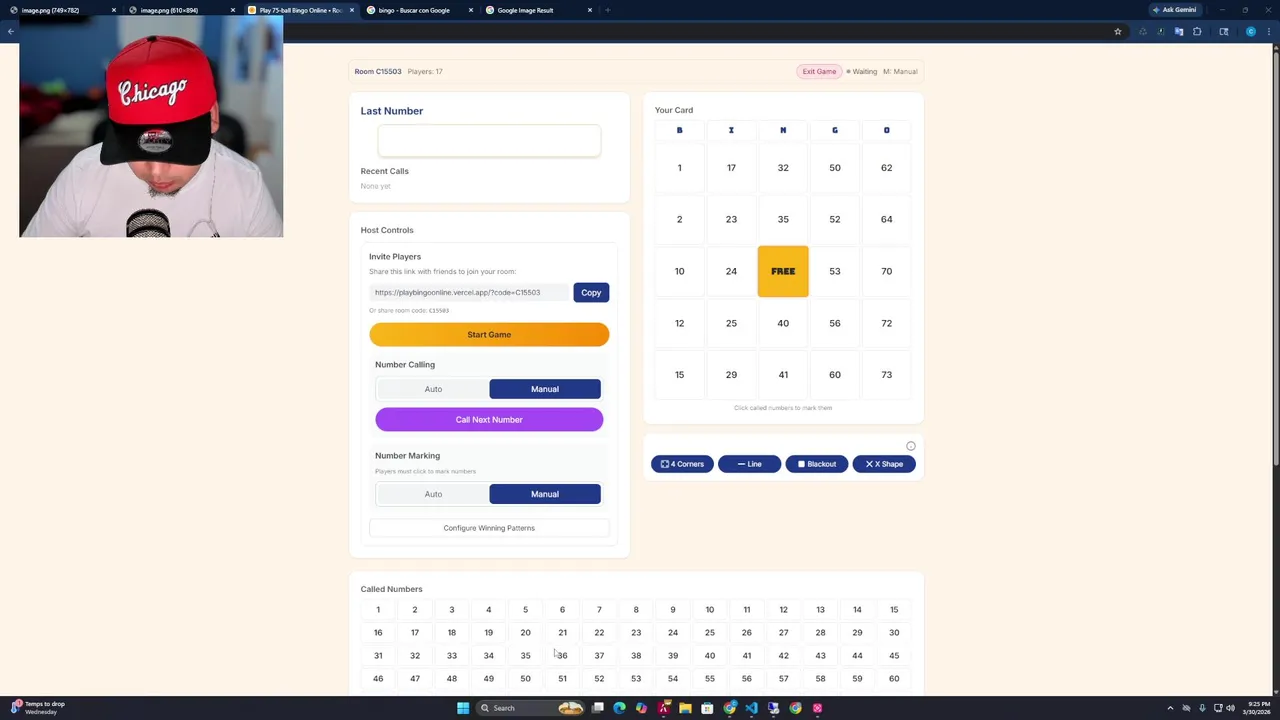The width and height of the screenshot is (1280, 720).
Task: Mark number 64 on your card
Action: click(x=886, y=219)
